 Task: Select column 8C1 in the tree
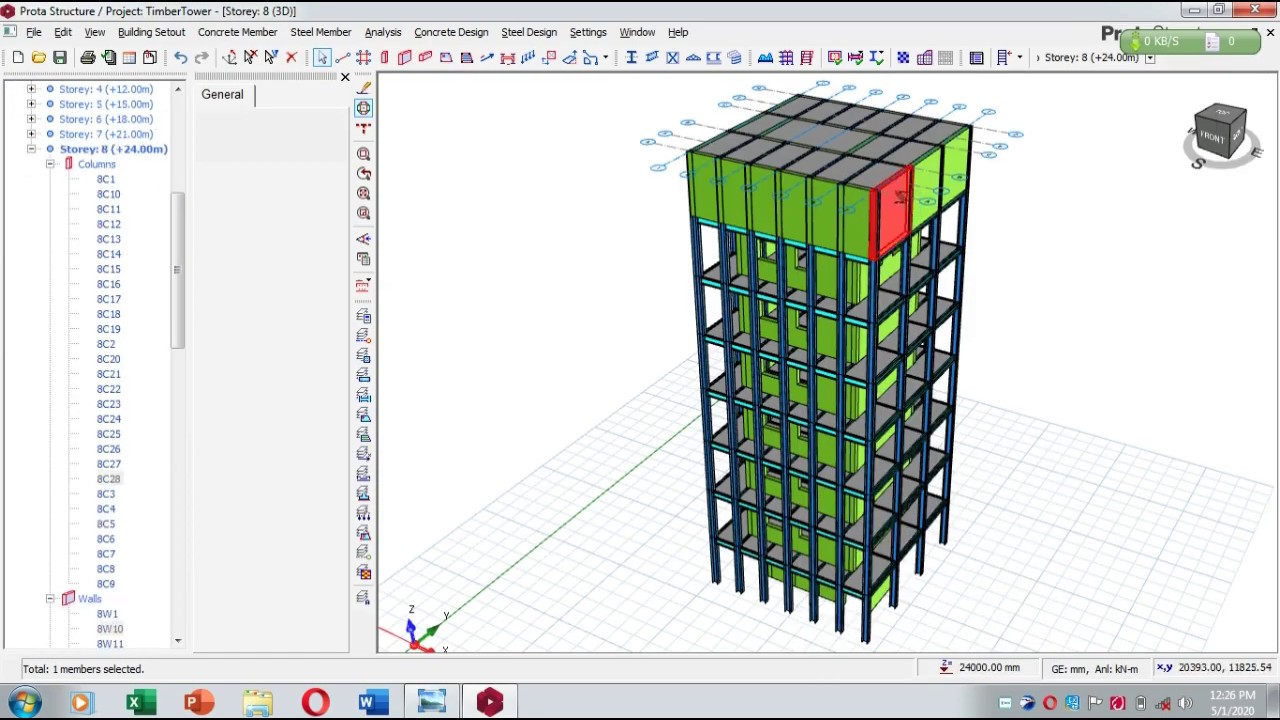(106, 179)
